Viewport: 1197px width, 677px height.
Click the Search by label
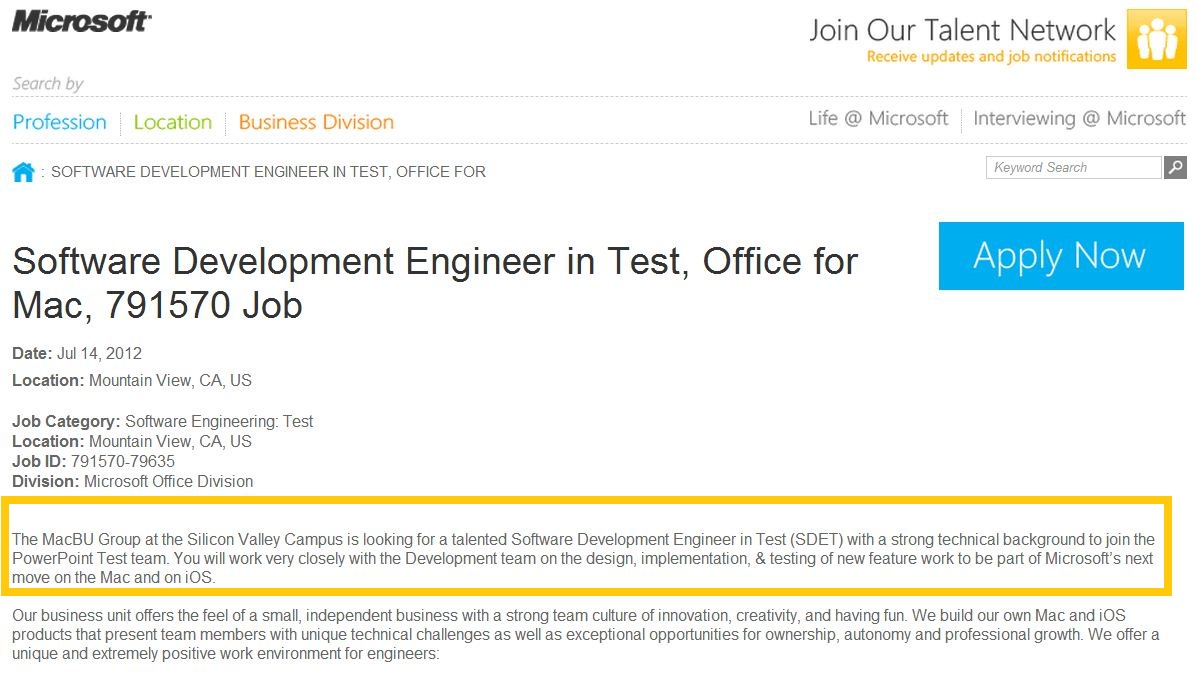point(48,84)
